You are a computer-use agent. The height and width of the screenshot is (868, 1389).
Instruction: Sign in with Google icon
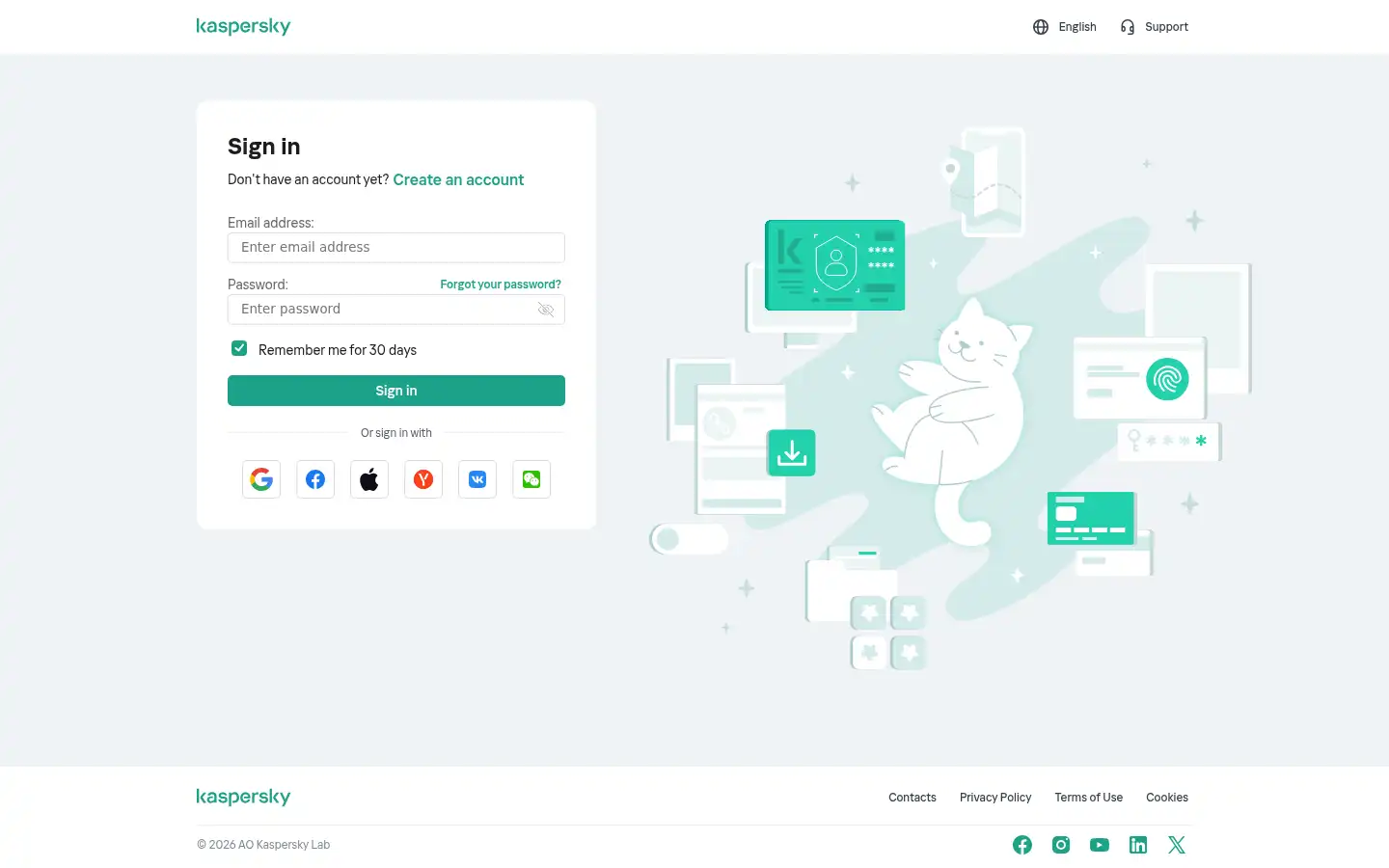pos(261,479)
